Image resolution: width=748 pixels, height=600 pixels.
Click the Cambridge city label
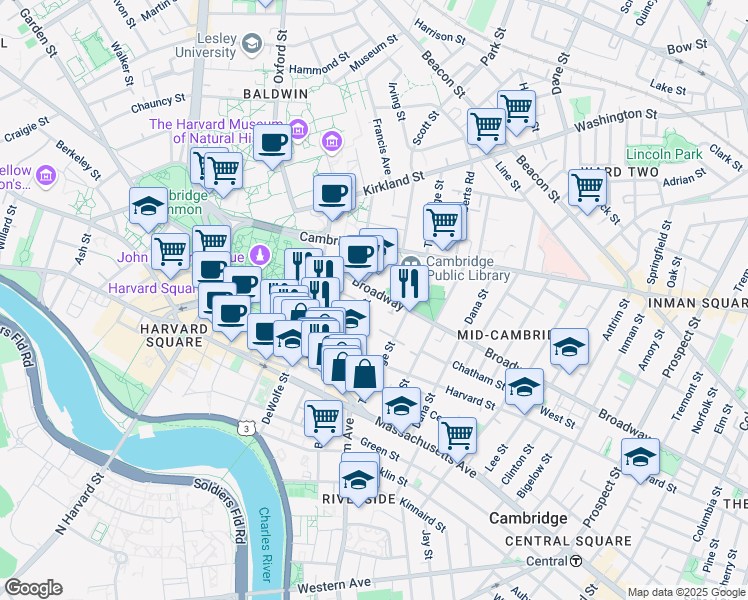528,518
